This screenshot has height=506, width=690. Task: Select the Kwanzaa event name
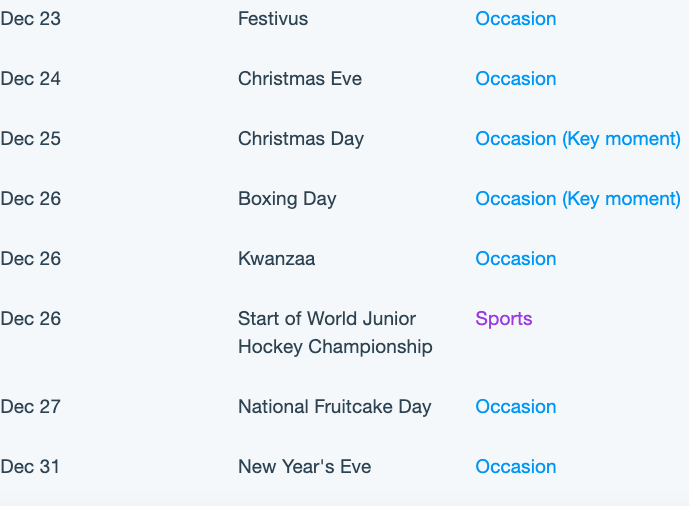point(276,259)
